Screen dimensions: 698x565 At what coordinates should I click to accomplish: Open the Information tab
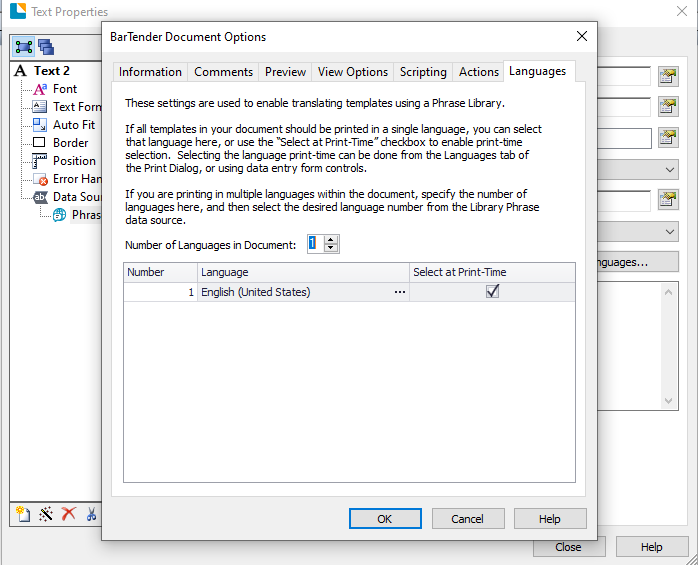150,72
